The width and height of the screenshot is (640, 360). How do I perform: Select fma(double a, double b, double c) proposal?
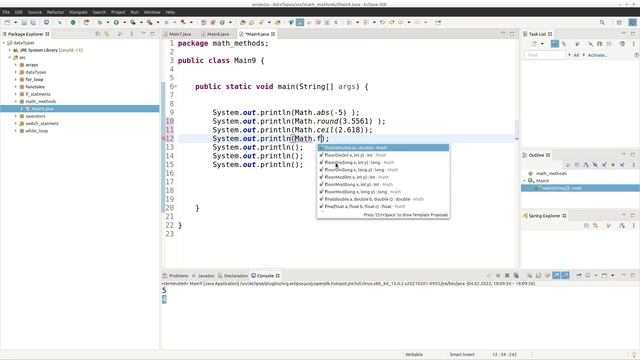point(383,199)
